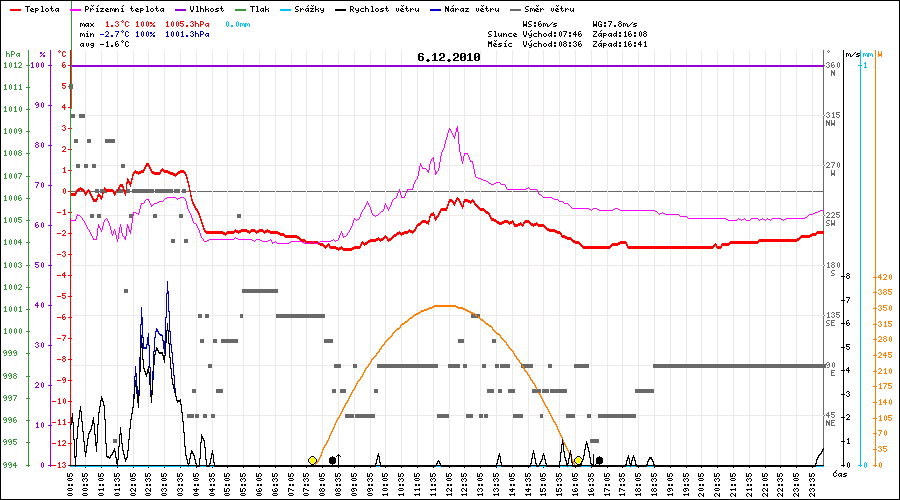Click the -13 temperature axis tick label
Viewport: 900px width, 500px height.
pyautogui.click(x=60, y=465)
